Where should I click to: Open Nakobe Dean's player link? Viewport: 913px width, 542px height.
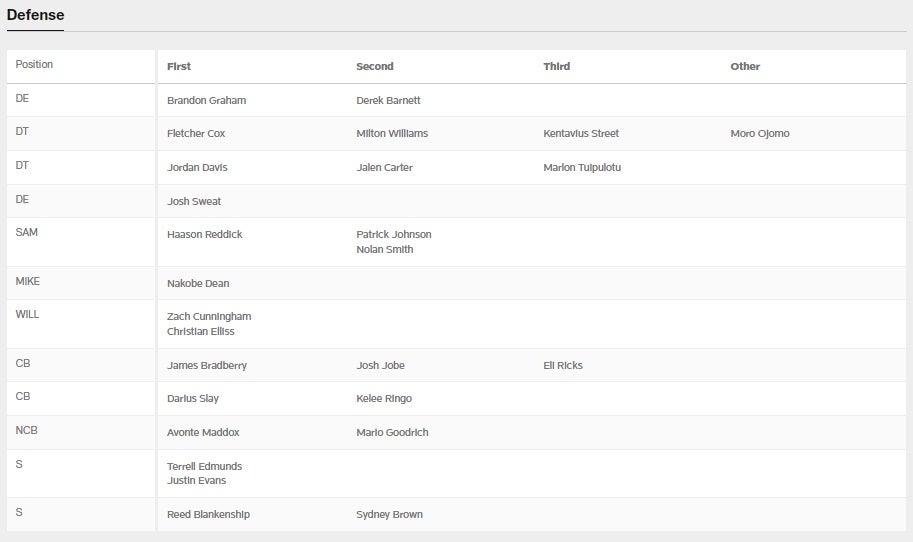point(198,284)
